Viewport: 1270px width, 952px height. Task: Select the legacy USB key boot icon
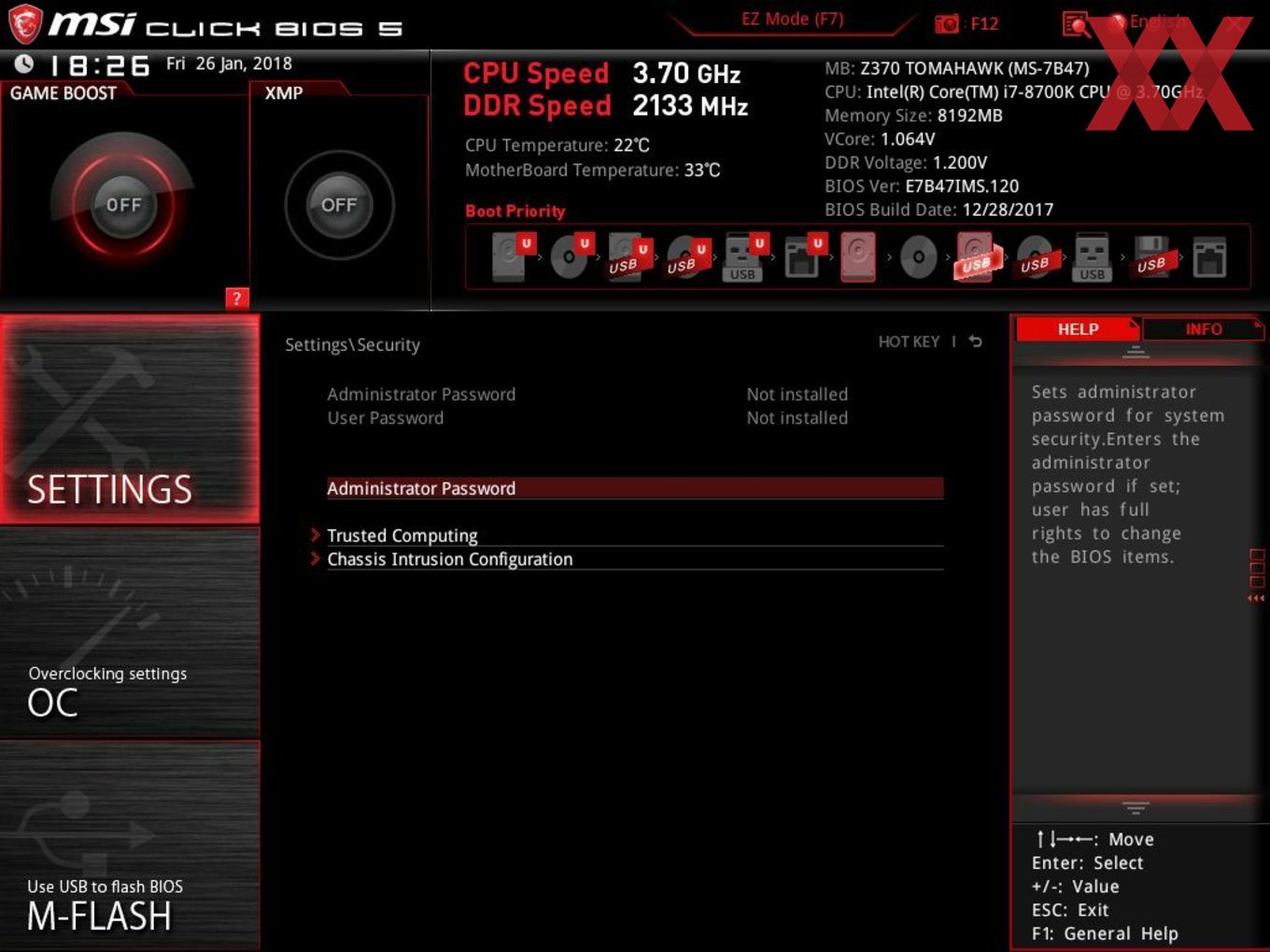tap(1092, 257)
